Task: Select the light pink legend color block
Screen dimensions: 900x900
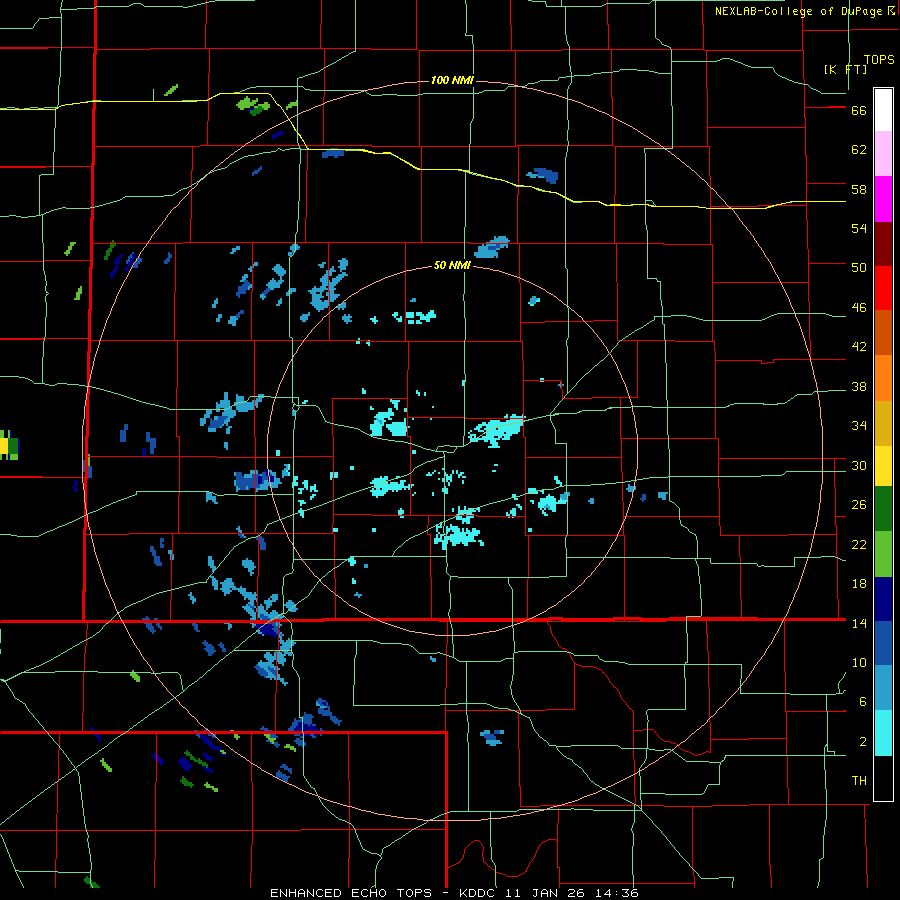Action: 883,153
